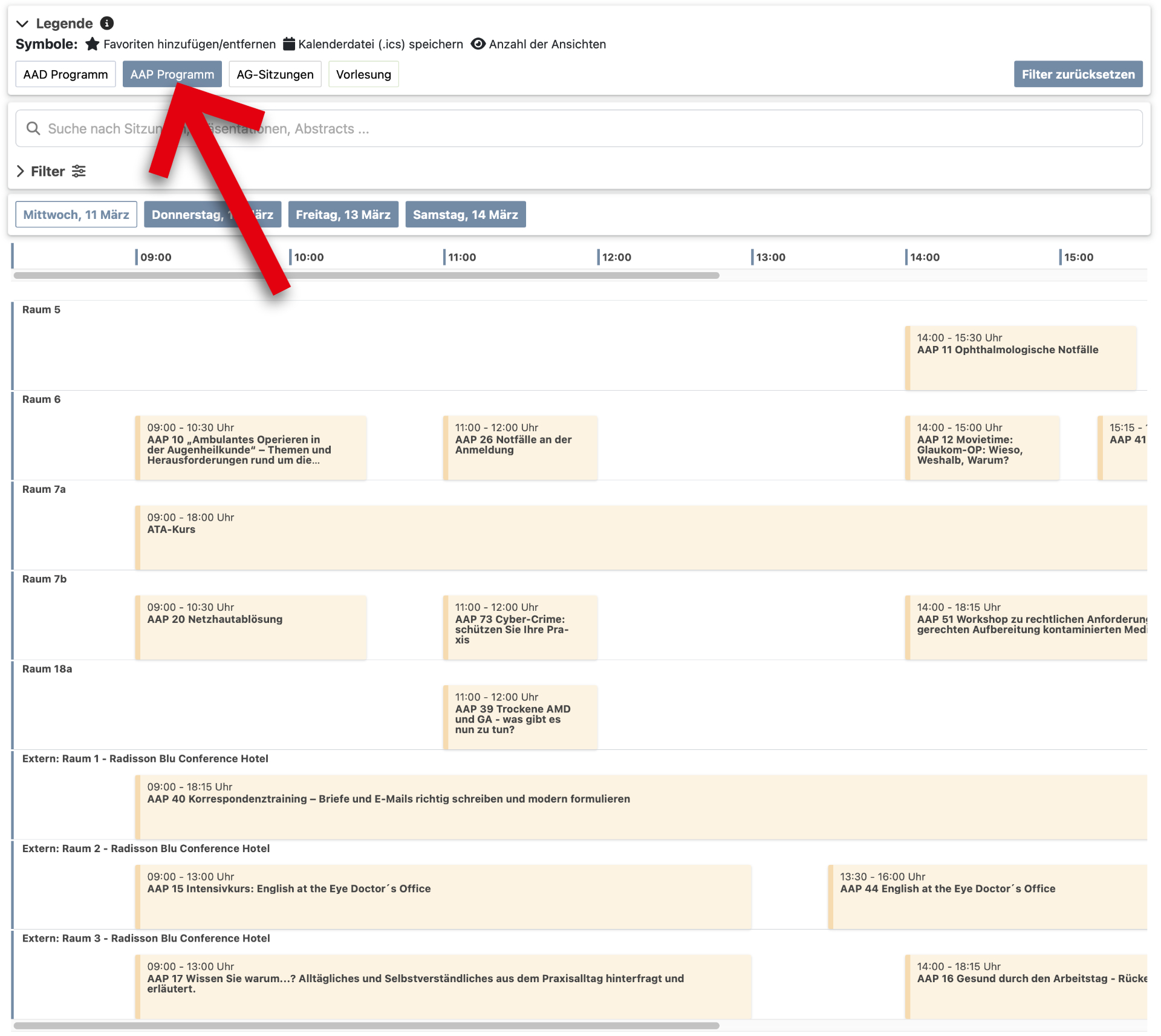Select the Samstag, 14 März tab
The width and height of the screenshot is (1161, 1036).
pyautogui.click(x=465, y=215)
